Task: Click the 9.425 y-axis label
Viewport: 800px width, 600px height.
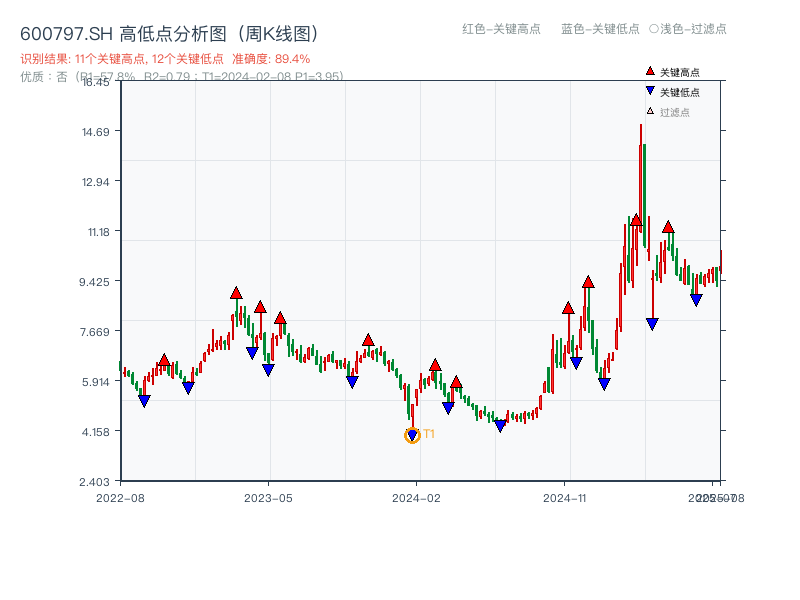Action: pos(94,282)
